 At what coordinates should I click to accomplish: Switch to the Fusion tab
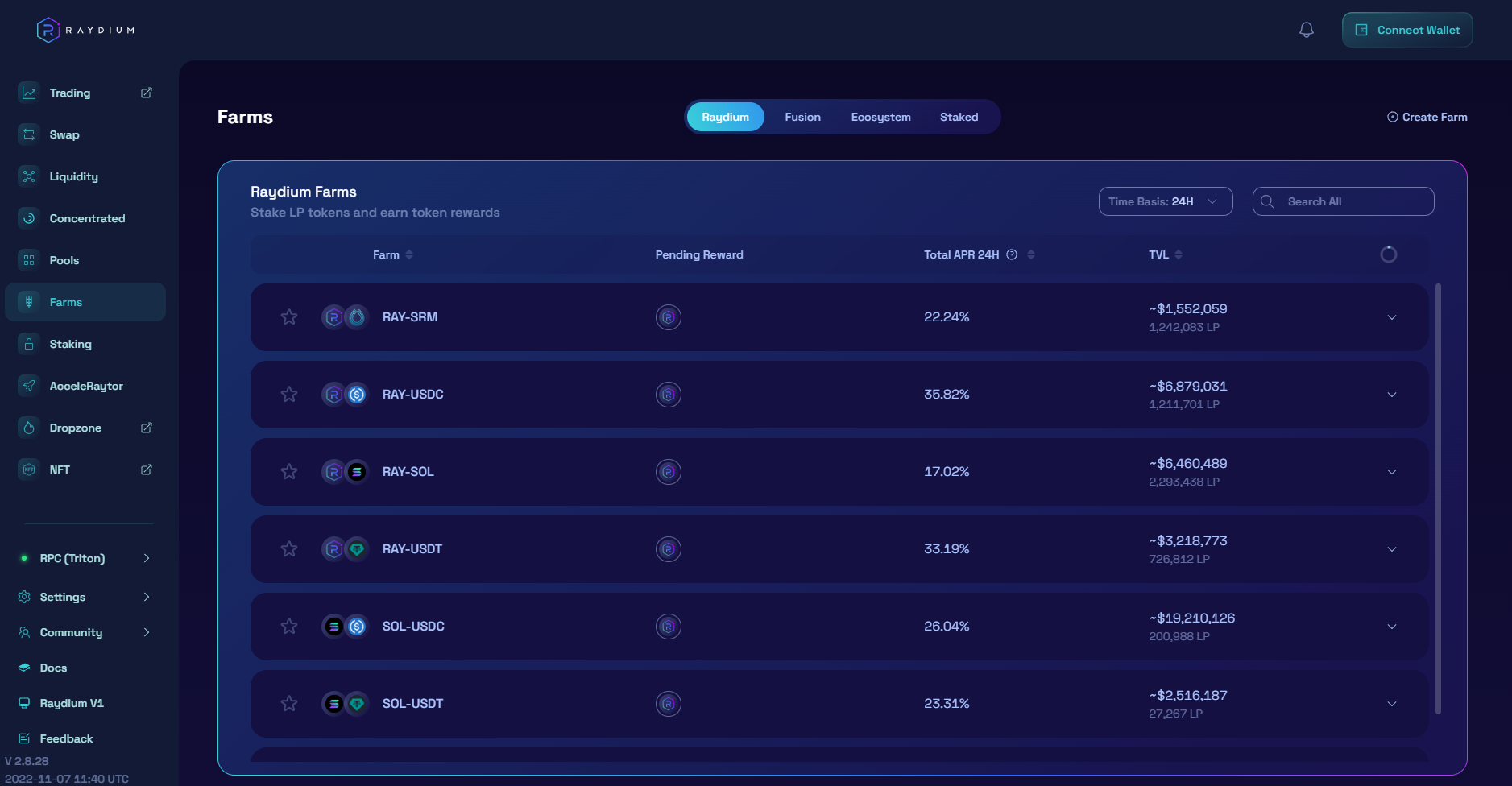(x=802, y=117)
